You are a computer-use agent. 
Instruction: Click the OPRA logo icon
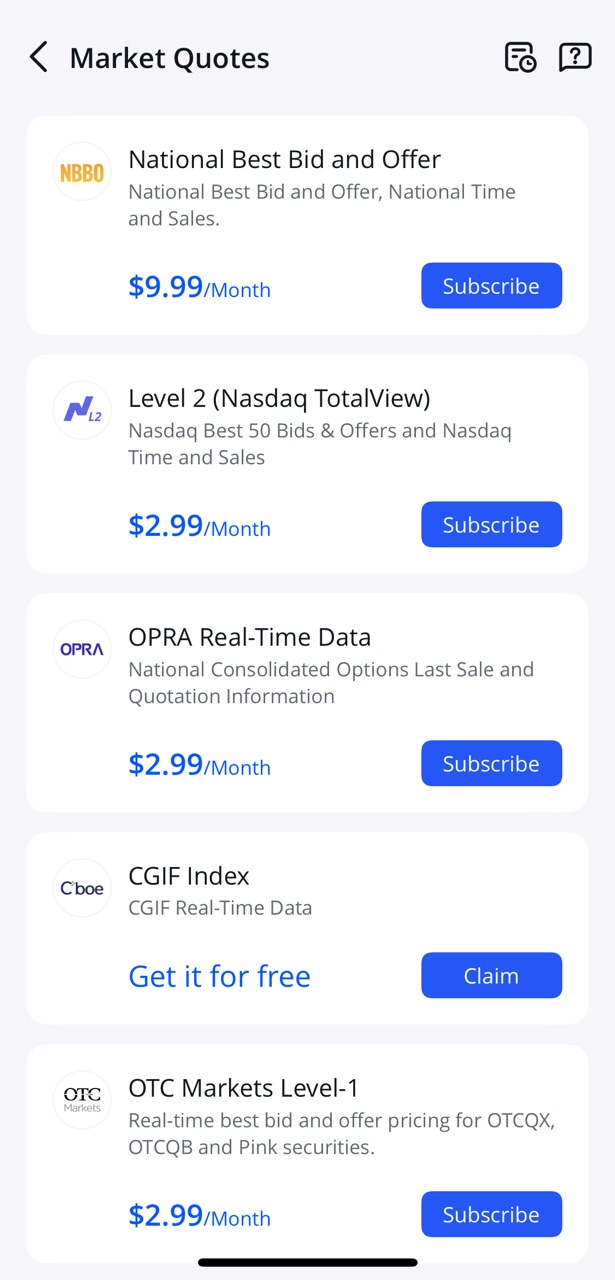pos(81,649)
